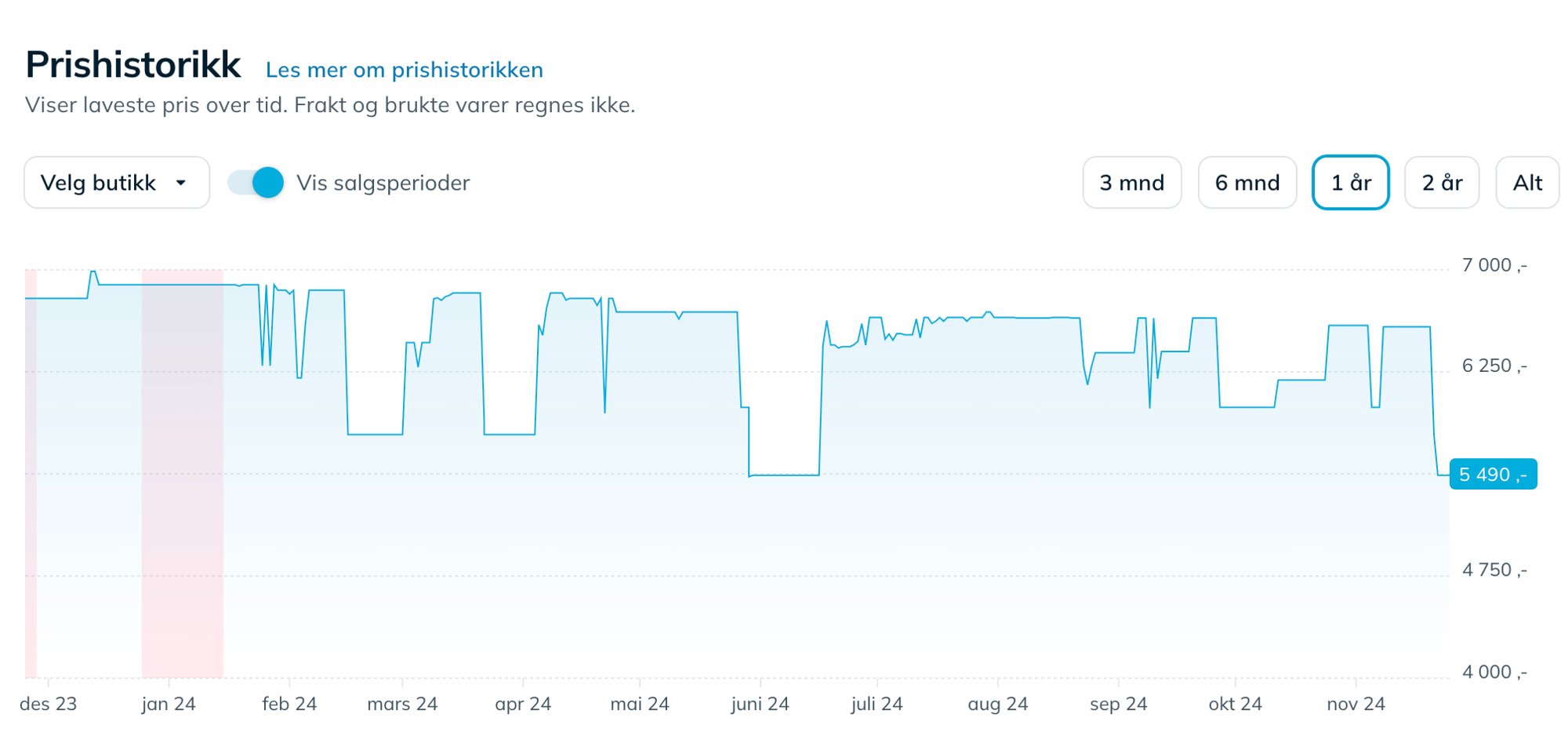Click the mars 24 axis label
The width and height of the screenshot is (1568, 739).
coord(401,704)
